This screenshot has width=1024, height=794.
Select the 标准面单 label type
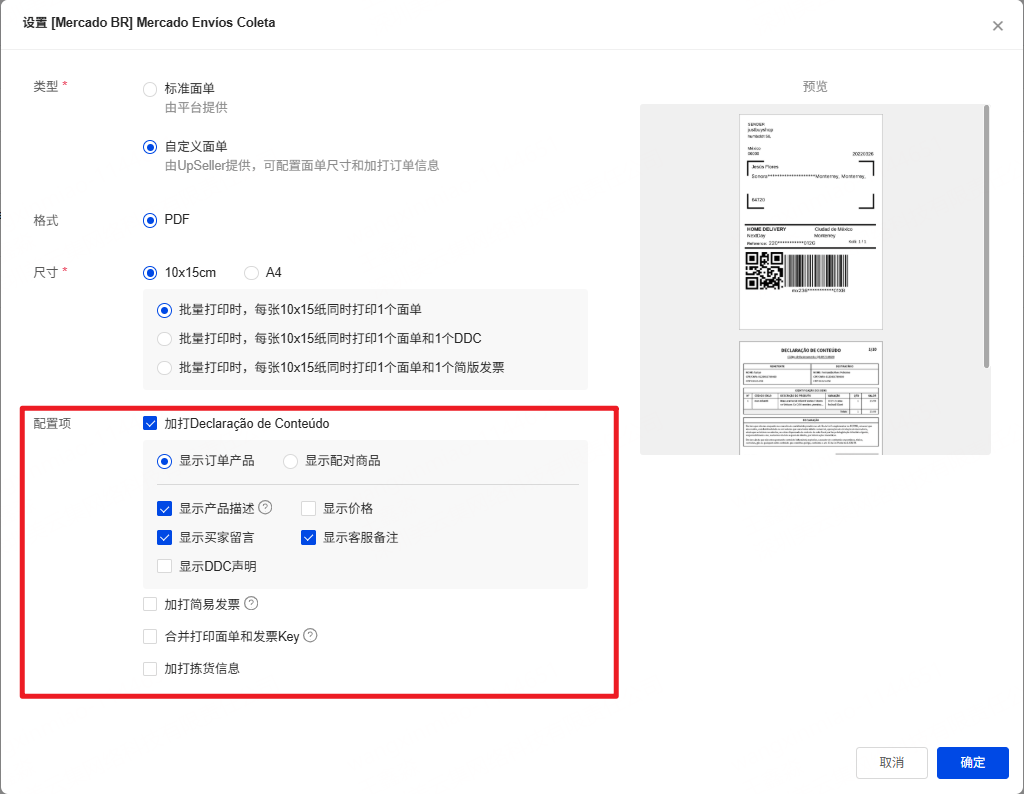click(x=150, y=89)
